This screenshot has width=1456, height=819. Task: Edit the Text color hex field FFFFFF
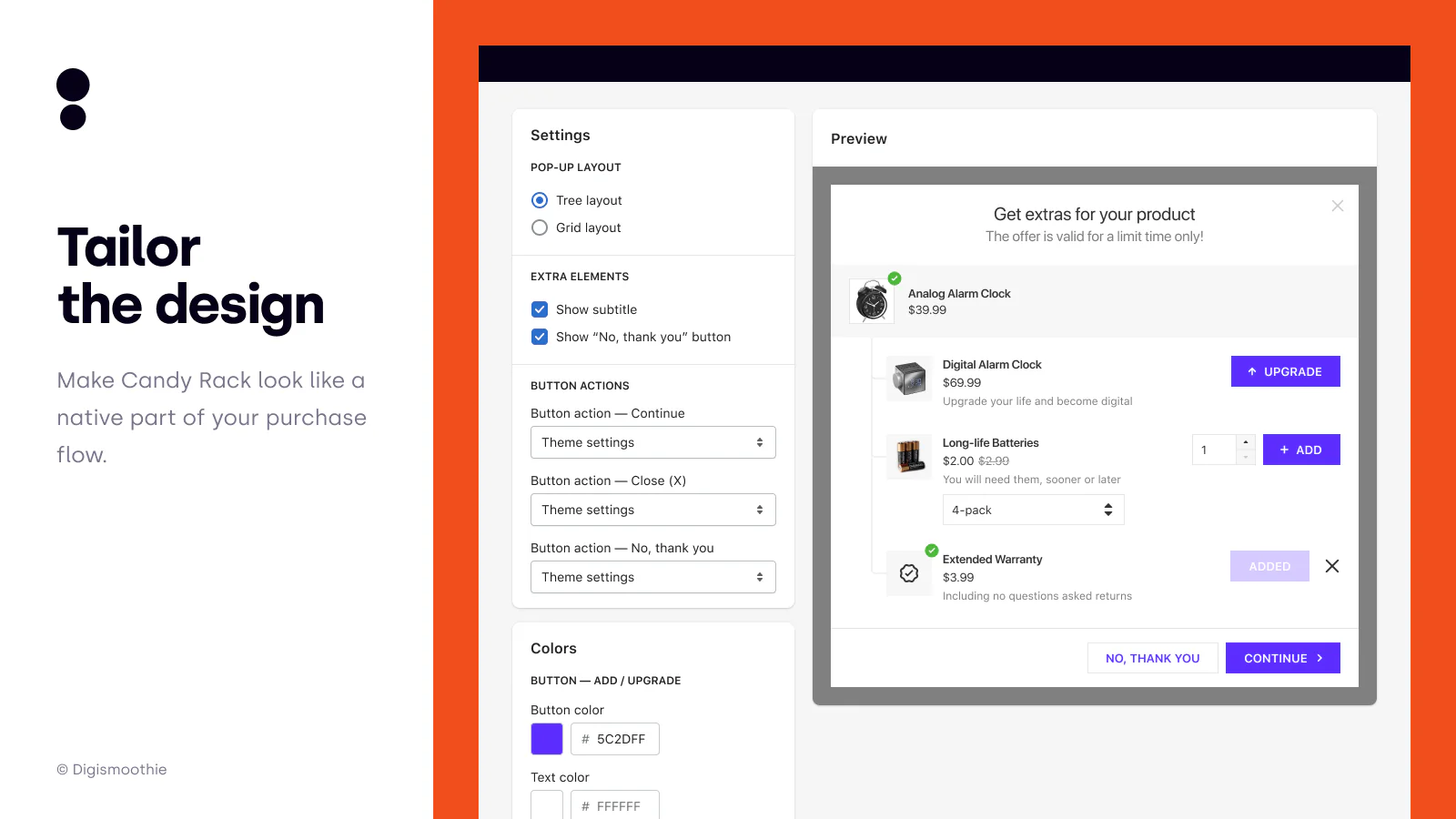615,805
